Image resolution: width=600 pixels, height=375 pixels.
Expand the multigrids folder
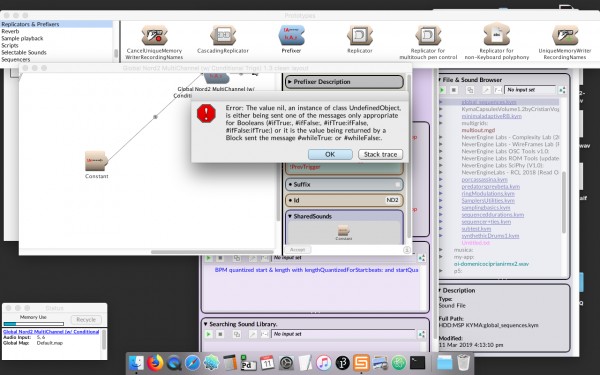(x=440, y=123)
